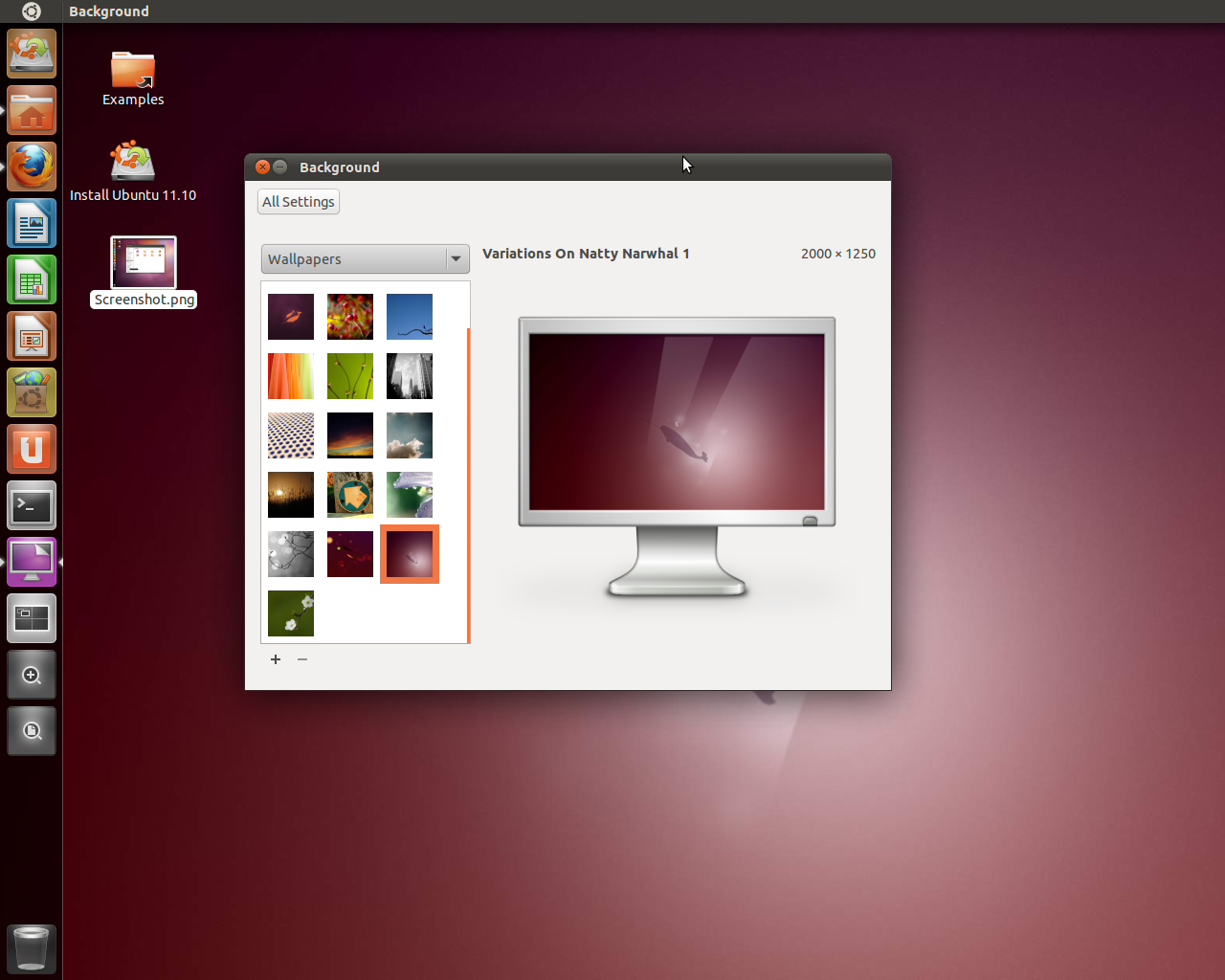Open LibreOffice Calc from launcher

(x=32, y=279)
